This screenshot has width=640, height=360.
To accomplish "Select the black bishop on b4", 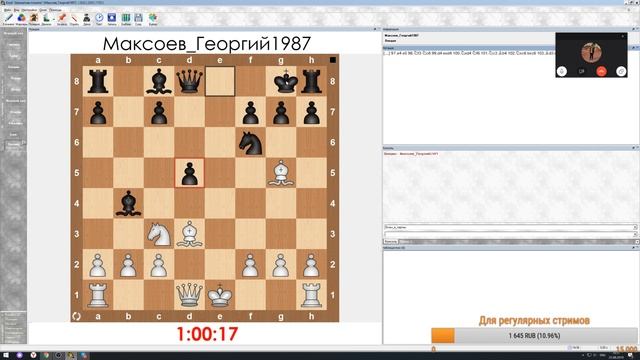I will pos(128,203).
